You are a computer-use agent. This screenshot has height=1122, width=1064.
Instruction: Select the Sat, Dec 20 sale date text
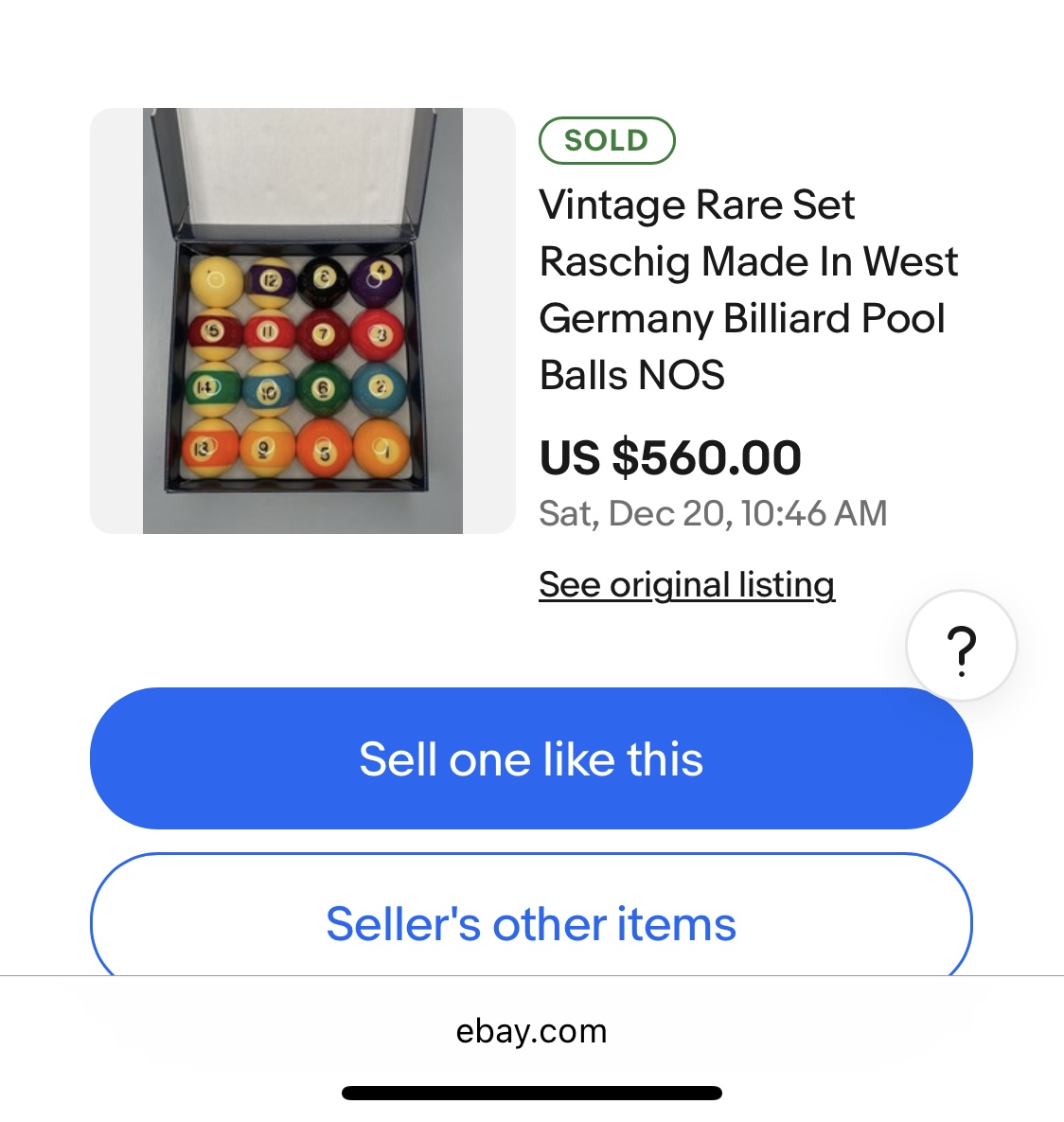pos(713,513)
